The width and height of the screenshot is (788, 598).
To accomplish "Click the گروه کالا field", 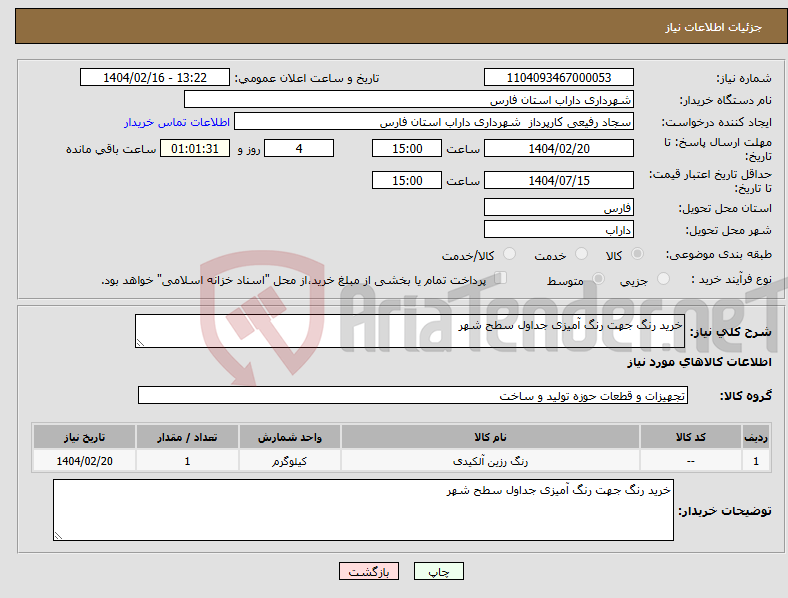I will pyautogui.click(x=413, y=395).
